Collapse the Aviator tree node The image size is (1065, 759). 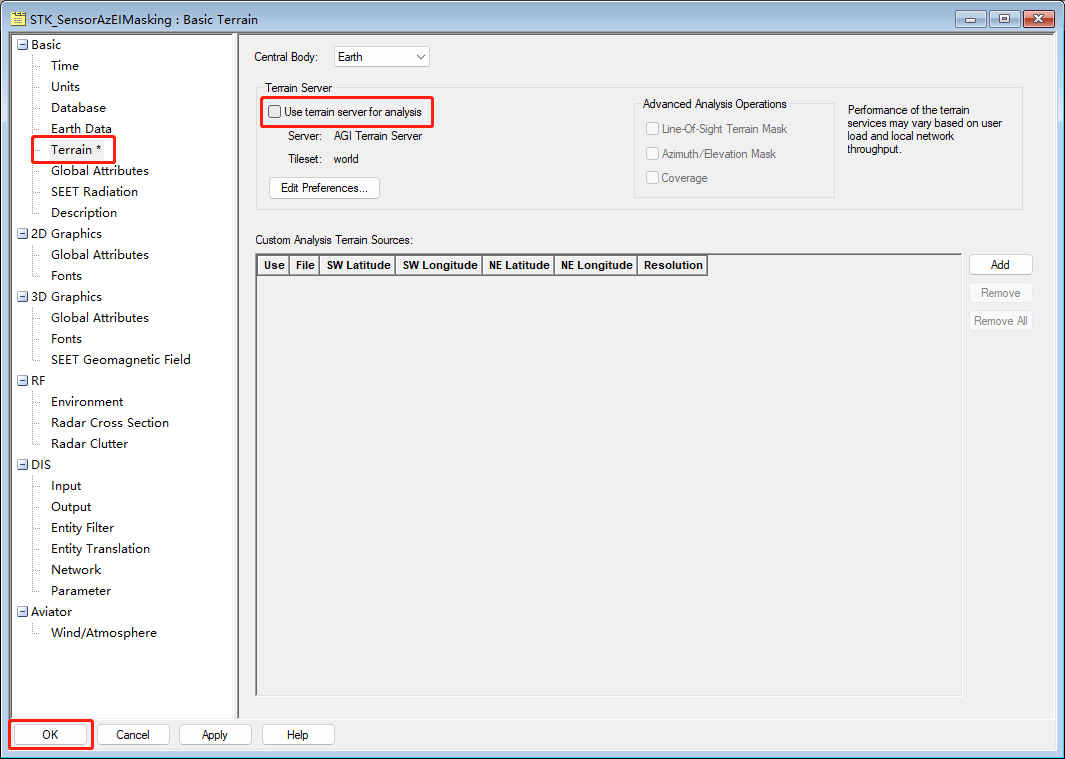pos(22,612)
